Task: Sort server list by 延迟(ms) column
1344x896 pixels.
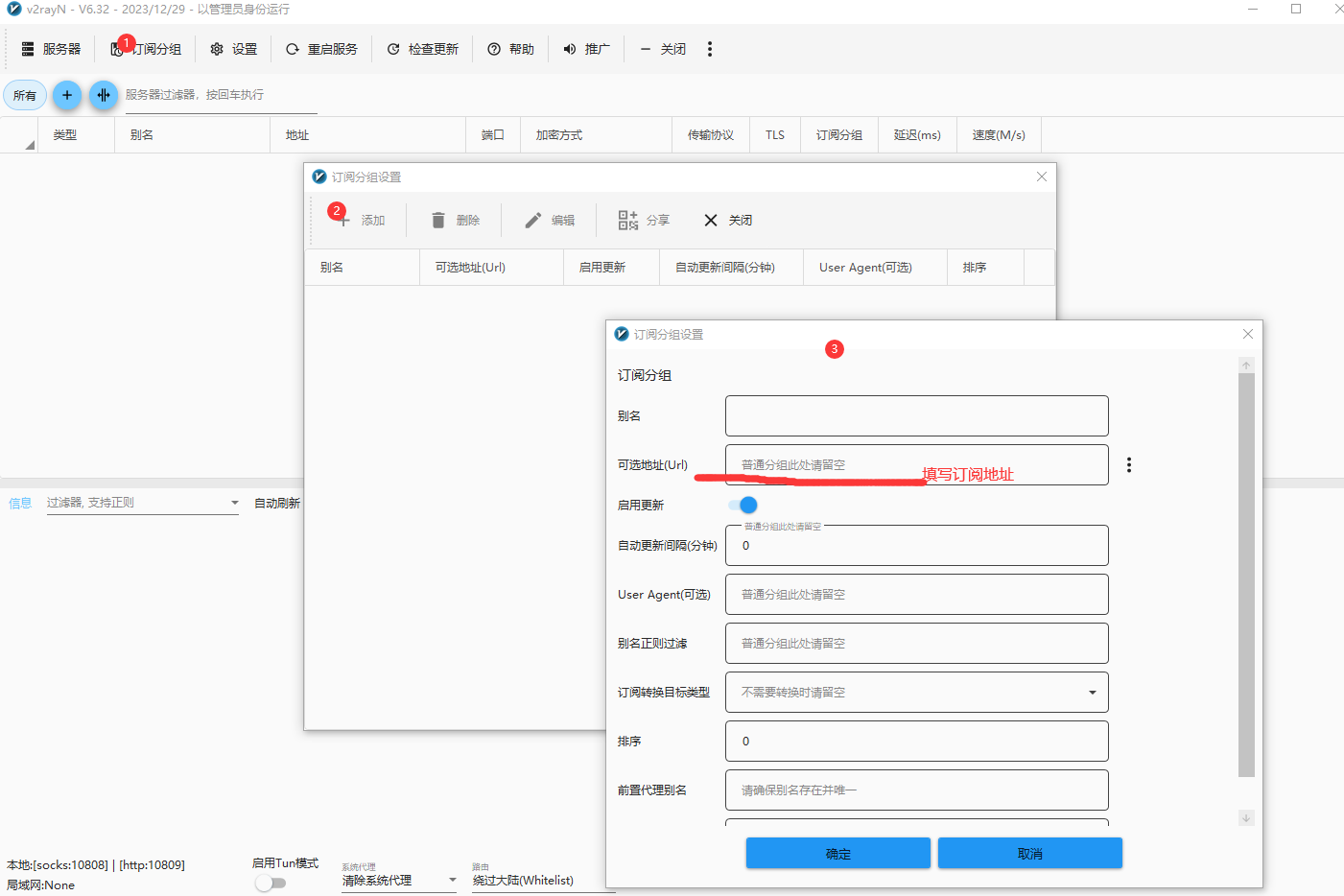Action: [x=917, y=135]
